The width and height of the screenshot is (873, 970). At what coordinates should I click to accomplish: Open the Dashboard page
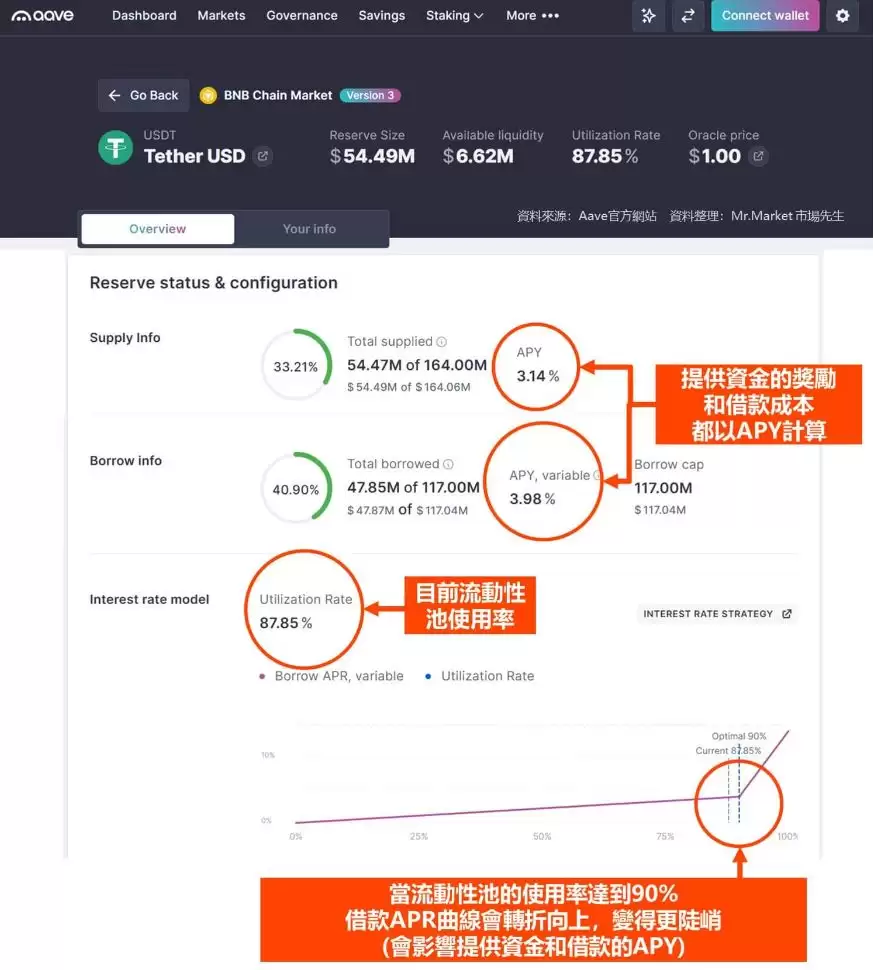(x=144, y=15)
